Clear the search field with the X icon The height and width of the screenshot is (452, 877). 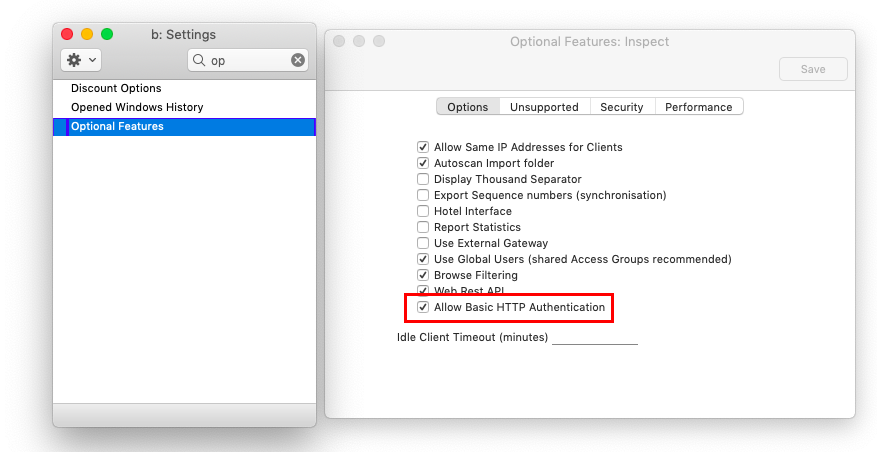tap(298, 60)
